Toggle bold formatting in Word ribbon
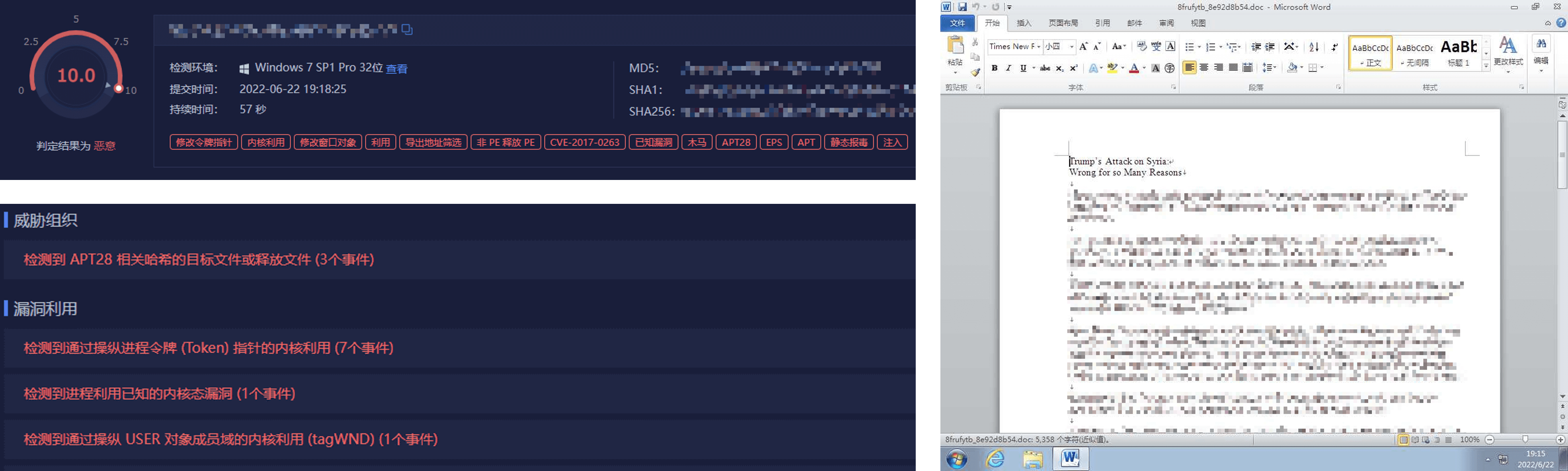 [994, 68]
